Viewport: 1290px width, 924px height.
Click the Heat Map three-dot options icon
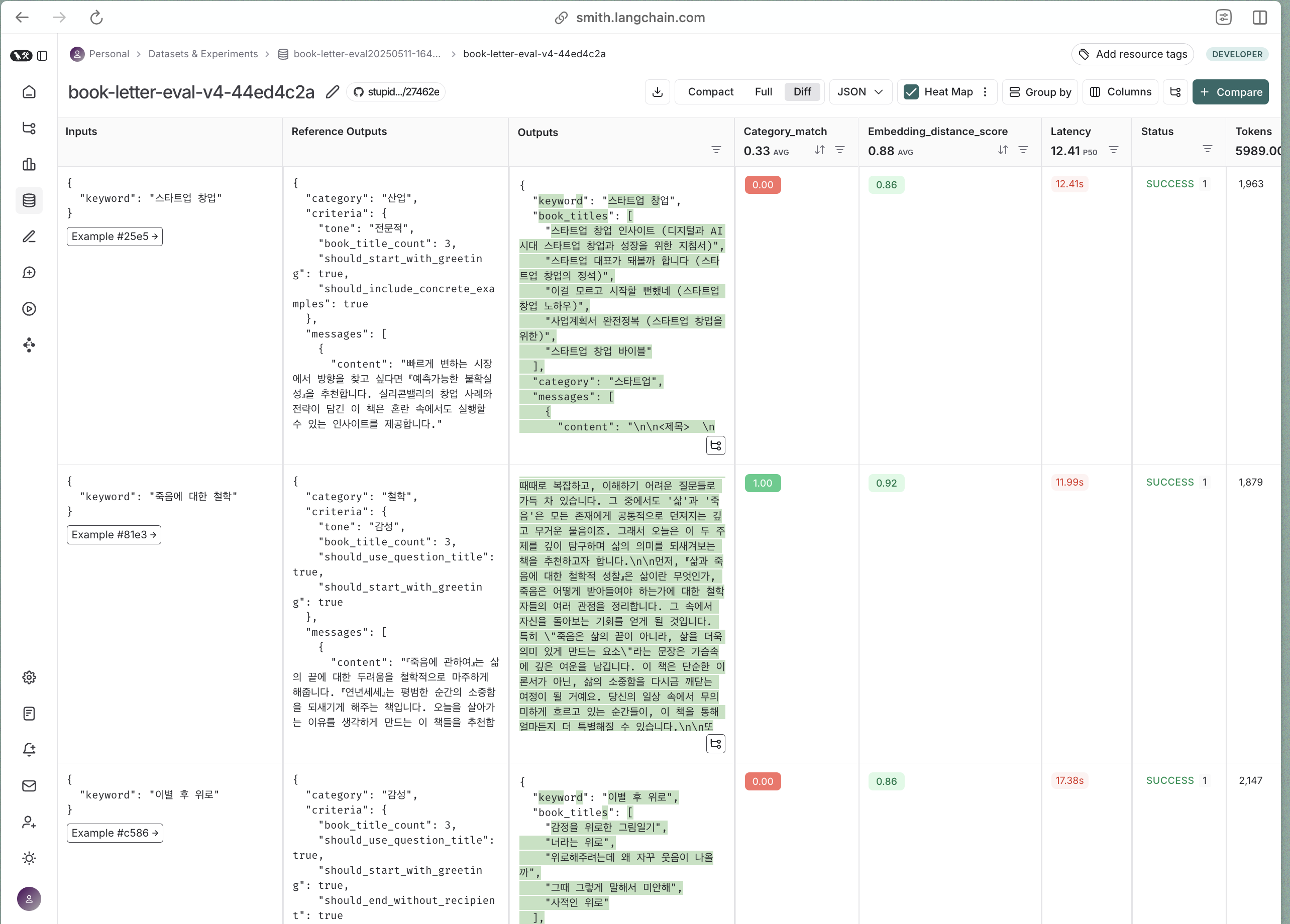[x=985, y=92]
